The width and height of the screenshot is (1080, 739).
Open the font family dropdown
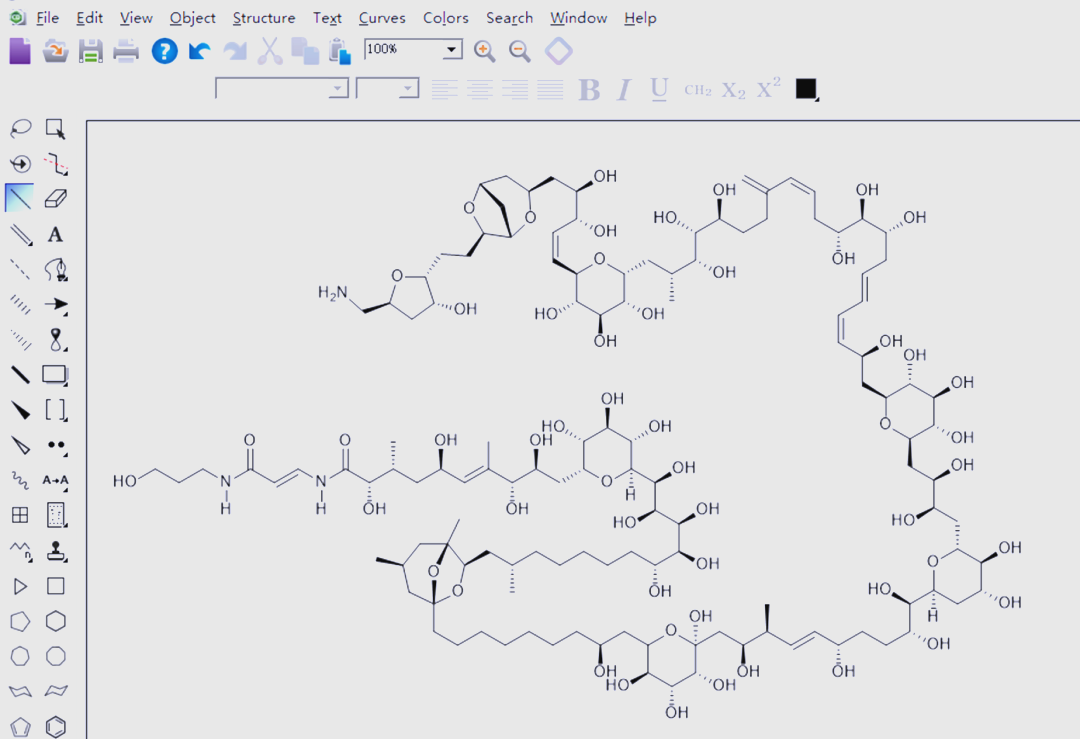(336, 88)
